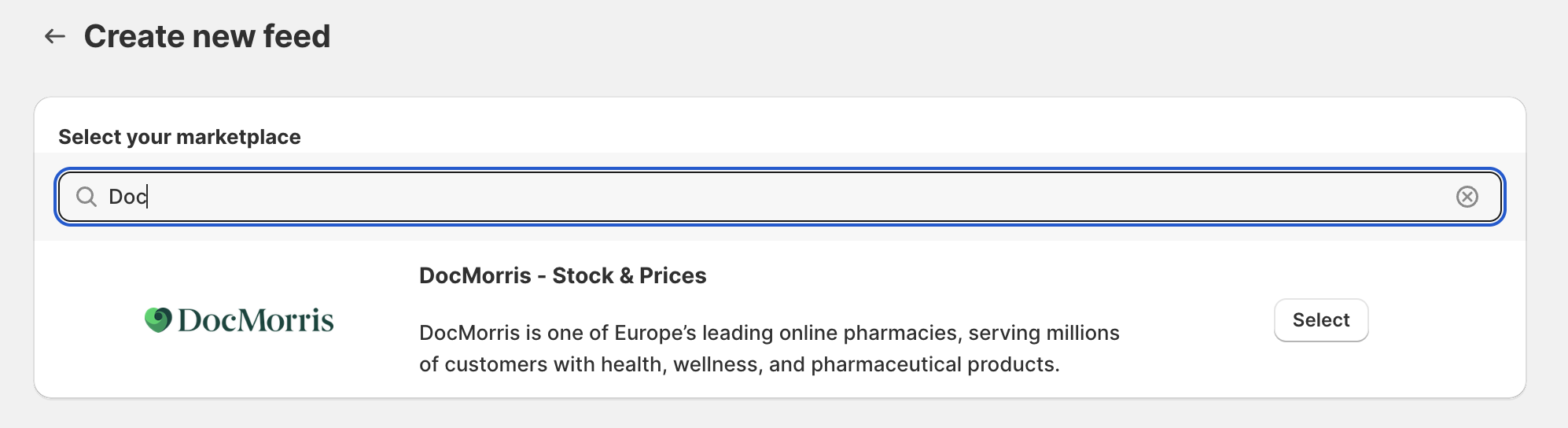This screenshot has width=1568, height=428.
Task: Click the DocMorris description paragraph
Action: 769,349
